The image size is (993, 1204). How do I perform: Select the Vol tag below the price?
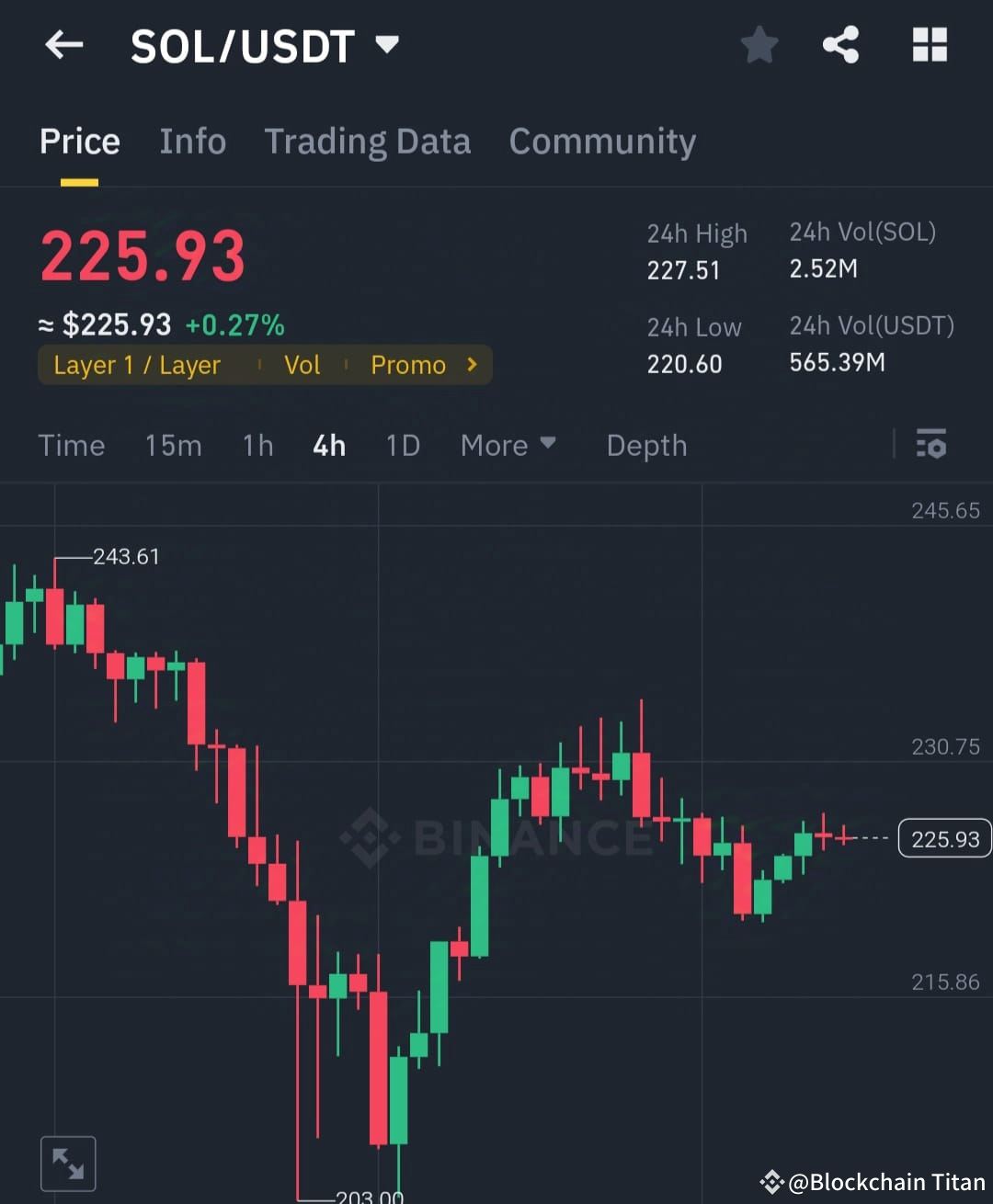[302, 365]
